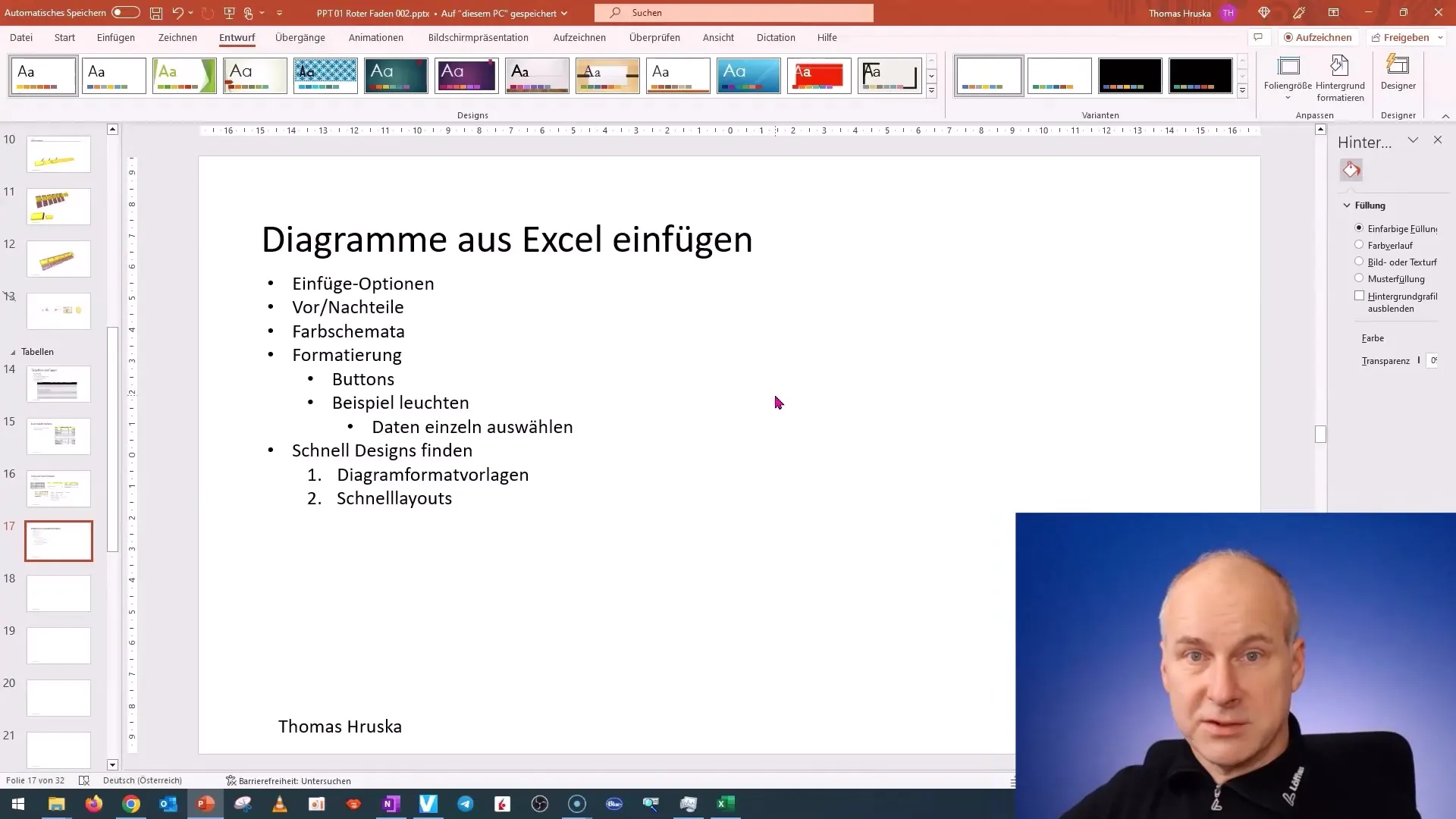1456x819 pixels.
Task: Switch to the Animationen tab
Action: 376,37
